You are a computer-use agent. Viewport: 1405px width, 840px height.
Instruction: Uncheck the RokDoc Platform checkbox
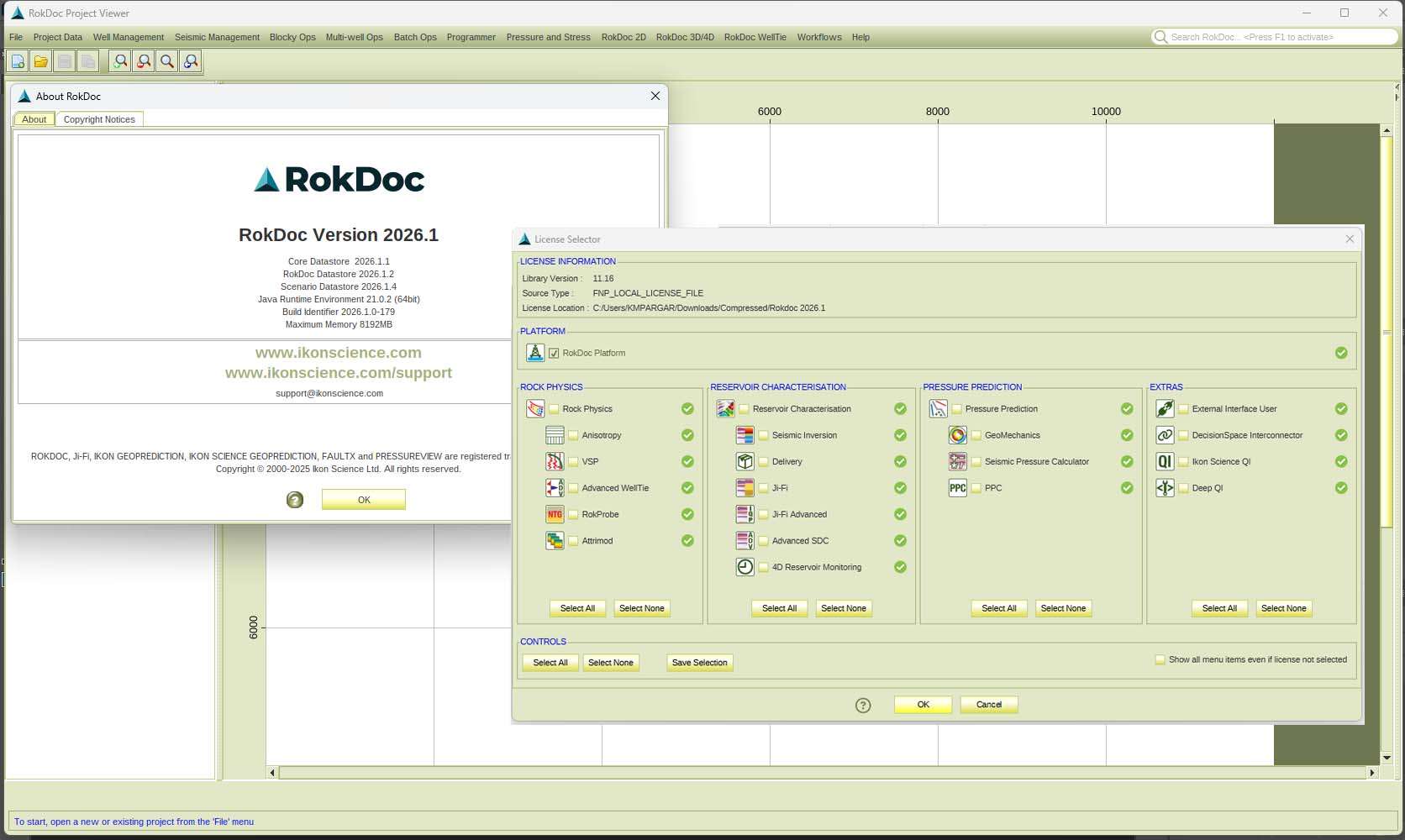pyautogui.click(x=554, y=353)
